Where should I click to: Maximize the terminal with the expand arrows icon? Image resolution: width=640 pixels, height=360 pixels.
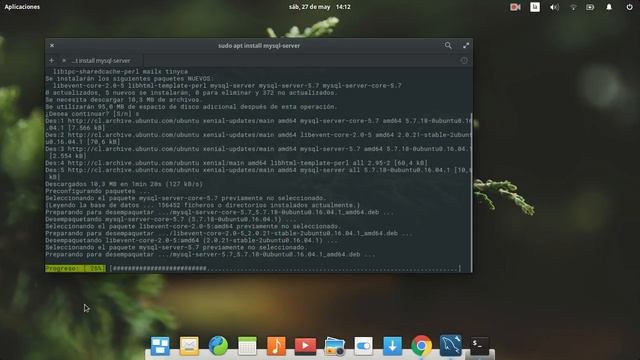(x=466, y=45)
